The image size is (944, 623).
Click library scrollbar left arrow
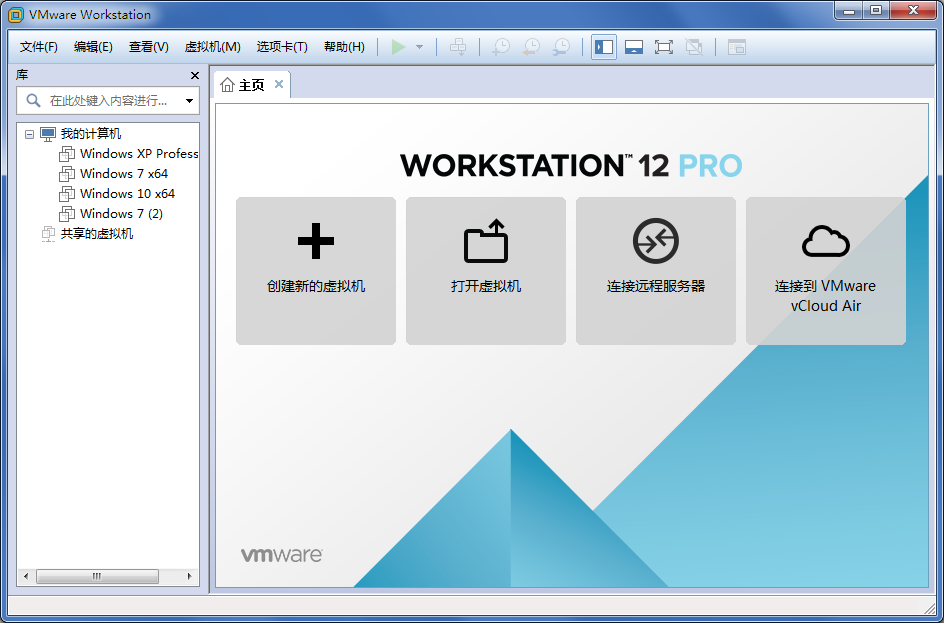pyautogui.click(x=25, y=577)
